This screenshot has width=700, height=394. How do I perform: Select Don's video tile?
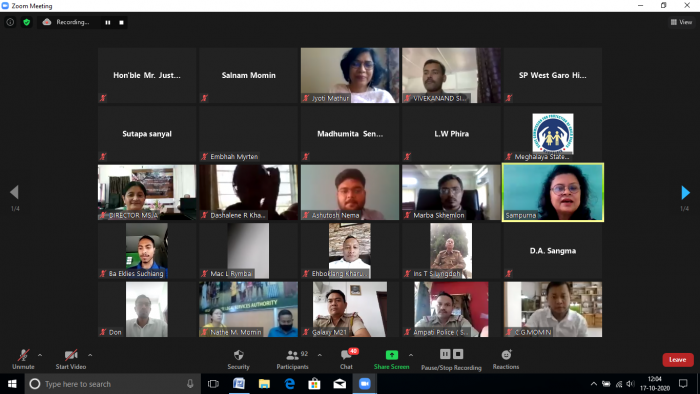point(147,309)
